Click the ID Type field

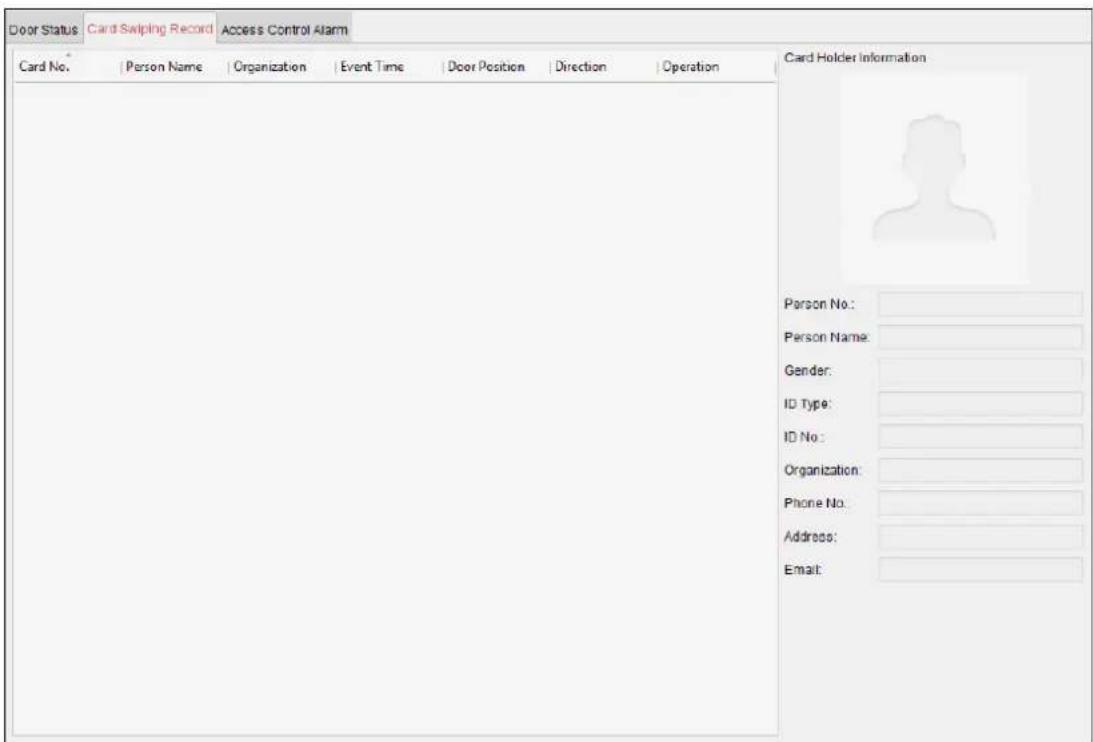click(979, 404)
